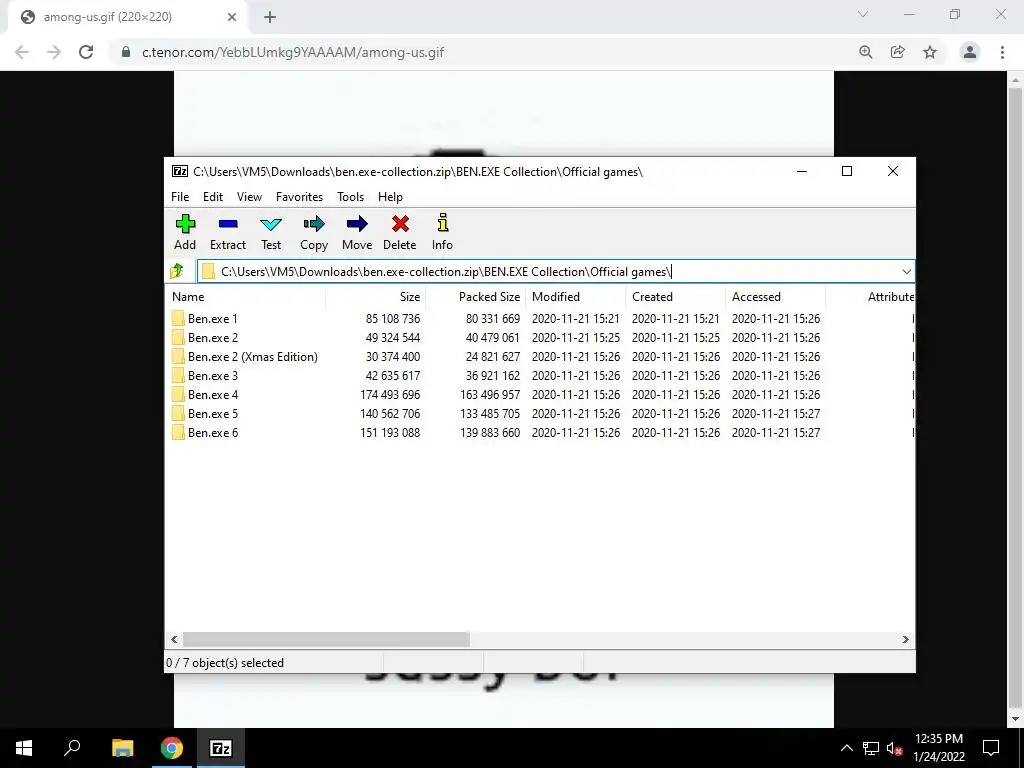Sort by Created column header
This screenshot has height=768, width=1024.
coord(675,296)
